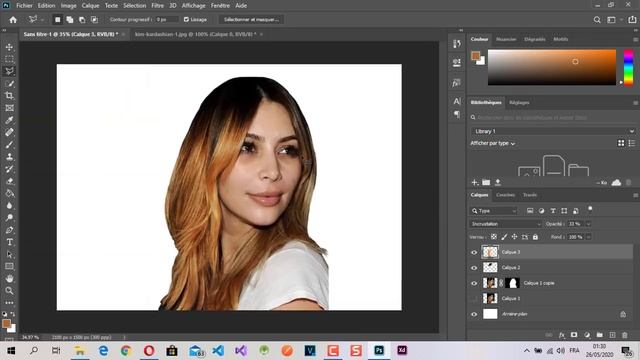Select the Pen tool
640x360 pixels.
click(9, 230)
